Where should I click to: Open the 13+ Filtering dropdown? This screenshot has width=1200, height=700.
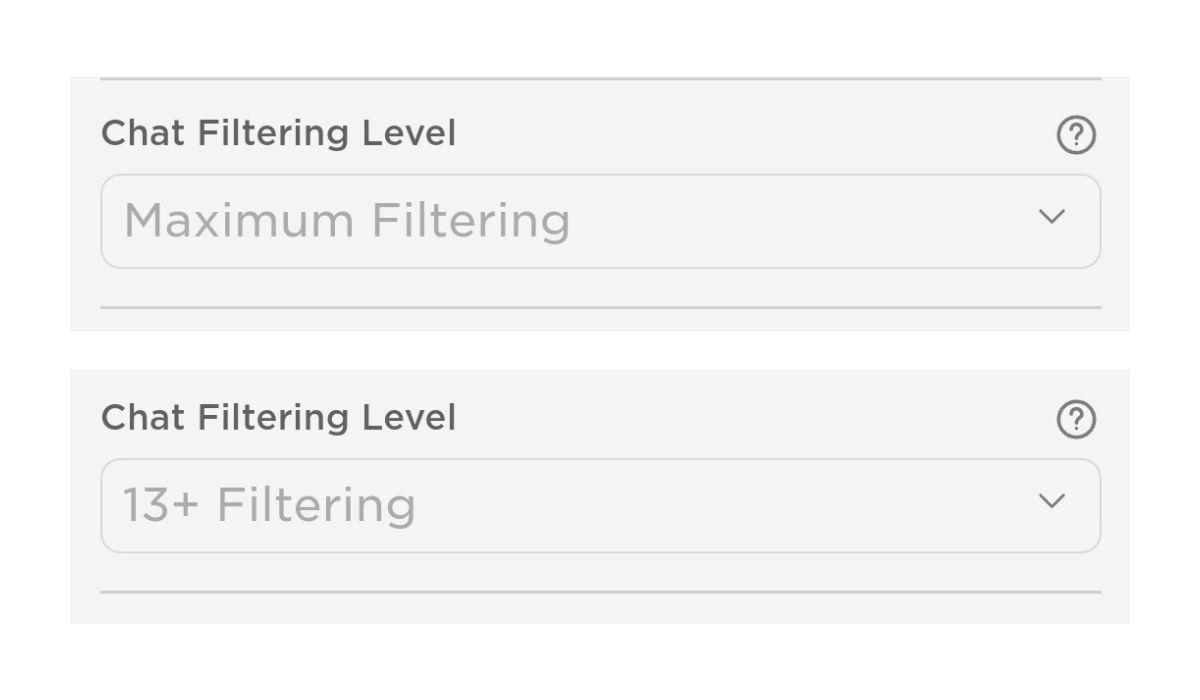(x=600, y=505)
